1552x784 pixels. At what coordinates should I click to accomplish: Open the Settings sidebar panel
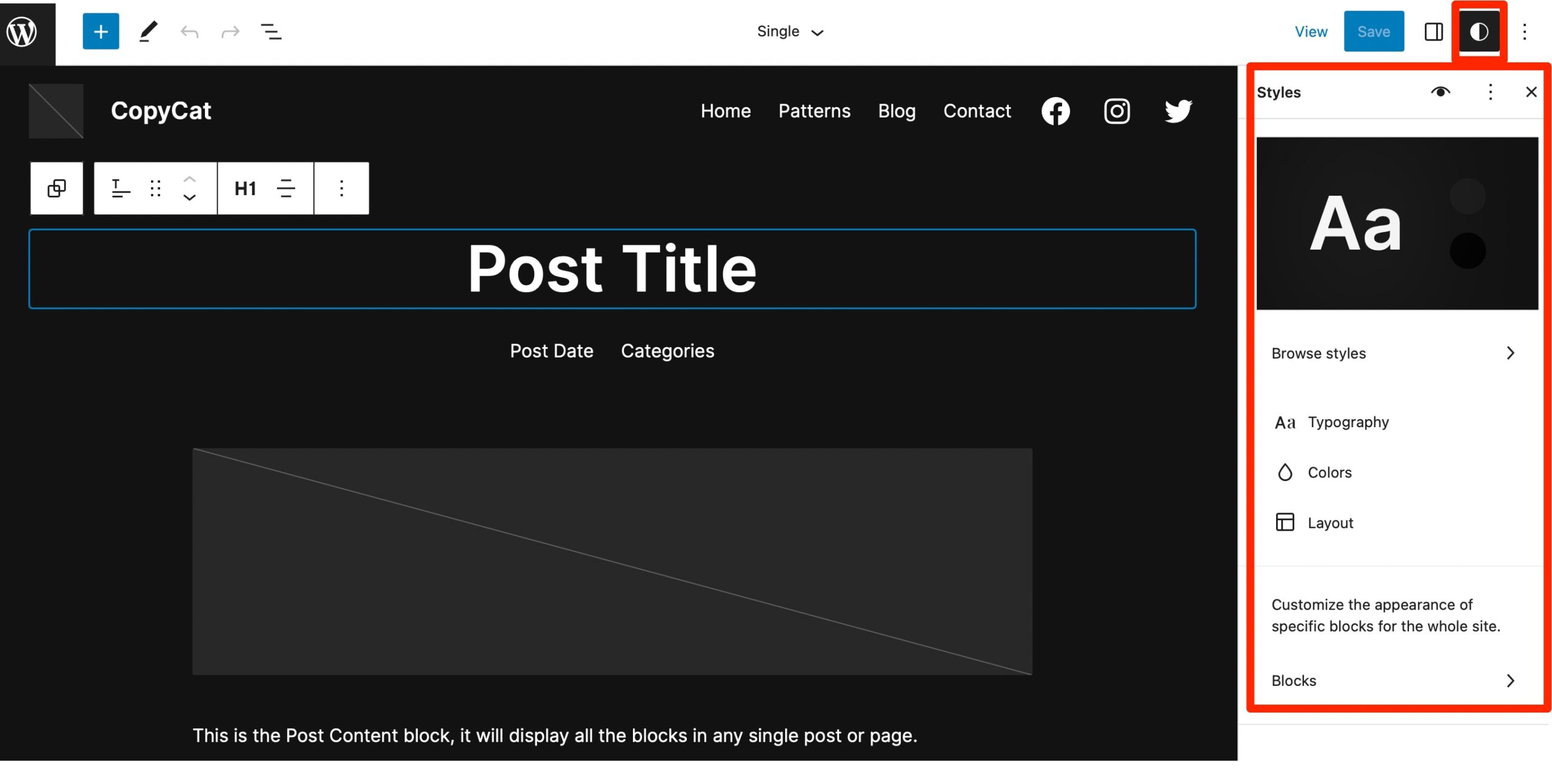coord(1433,32)
